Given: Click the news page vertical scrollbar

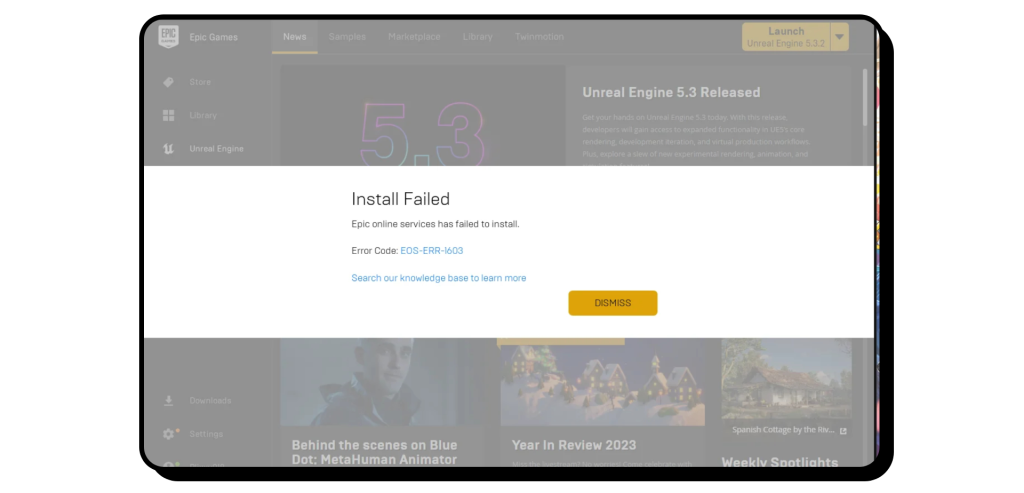Looking at the screenshot, I should (865, 100).
